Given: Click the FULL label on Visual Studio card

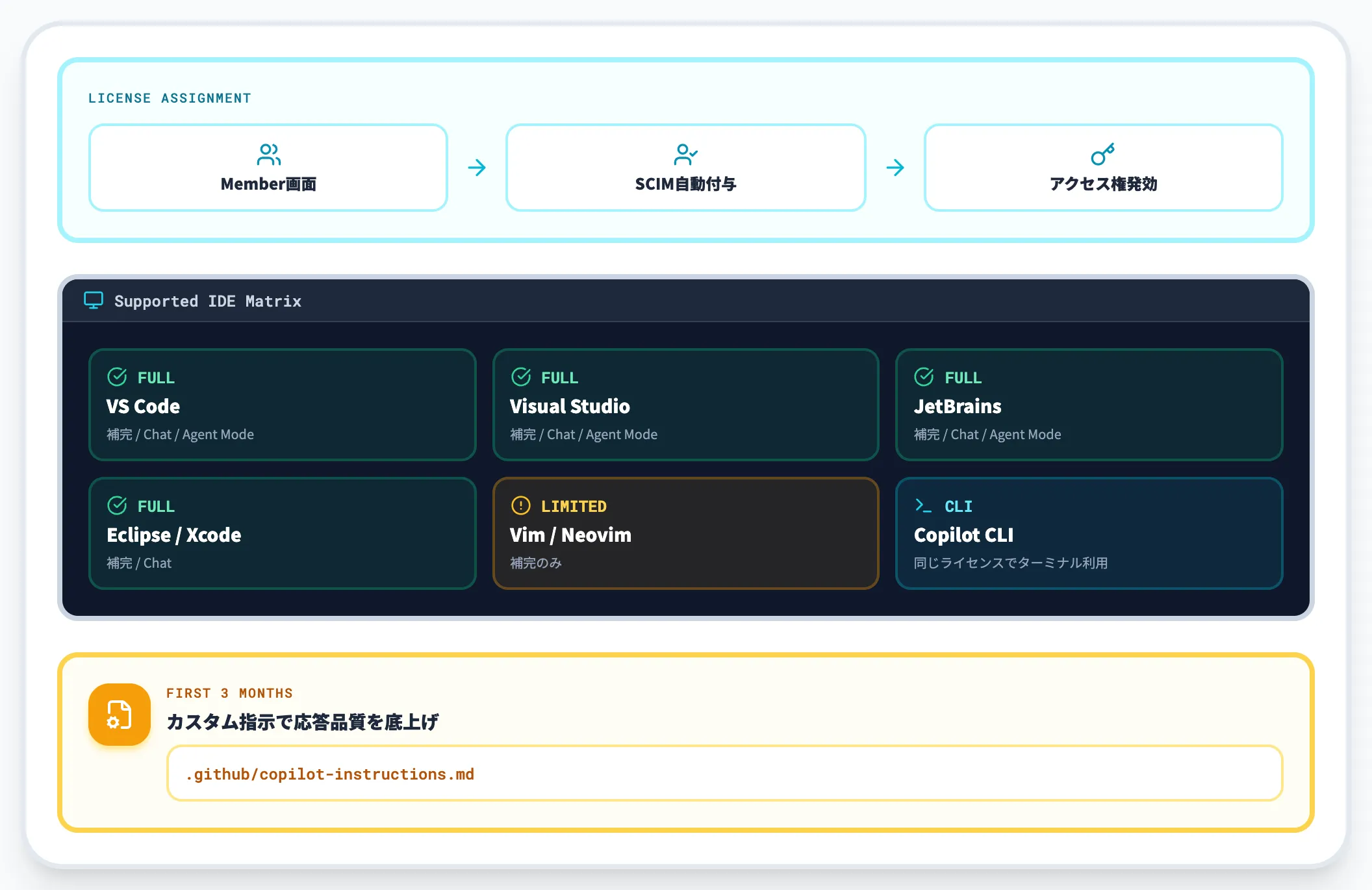Looking at the screenshot, I should coord(559,377).
